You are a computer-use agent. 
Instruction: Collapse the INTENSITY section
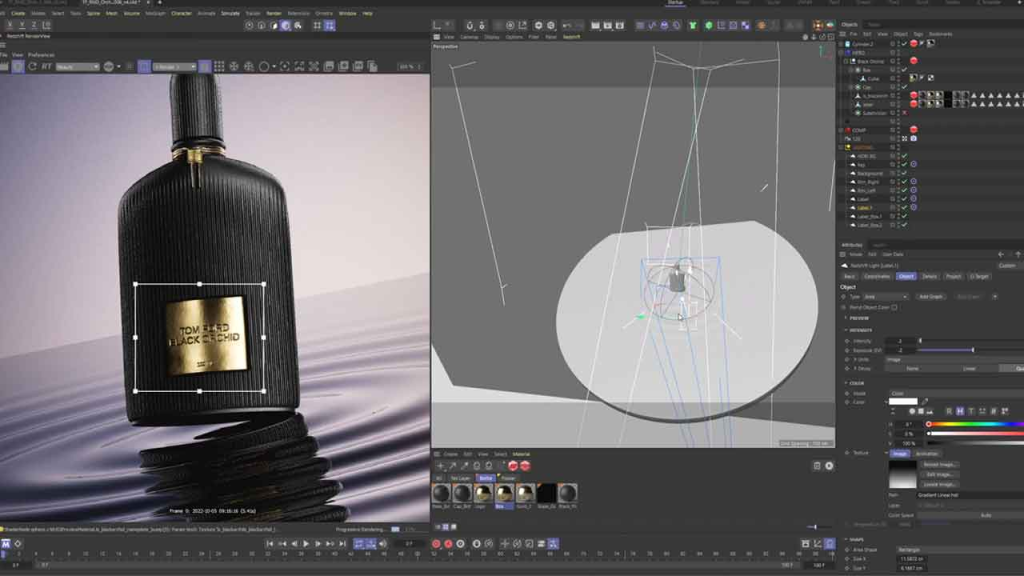[846, 330]
